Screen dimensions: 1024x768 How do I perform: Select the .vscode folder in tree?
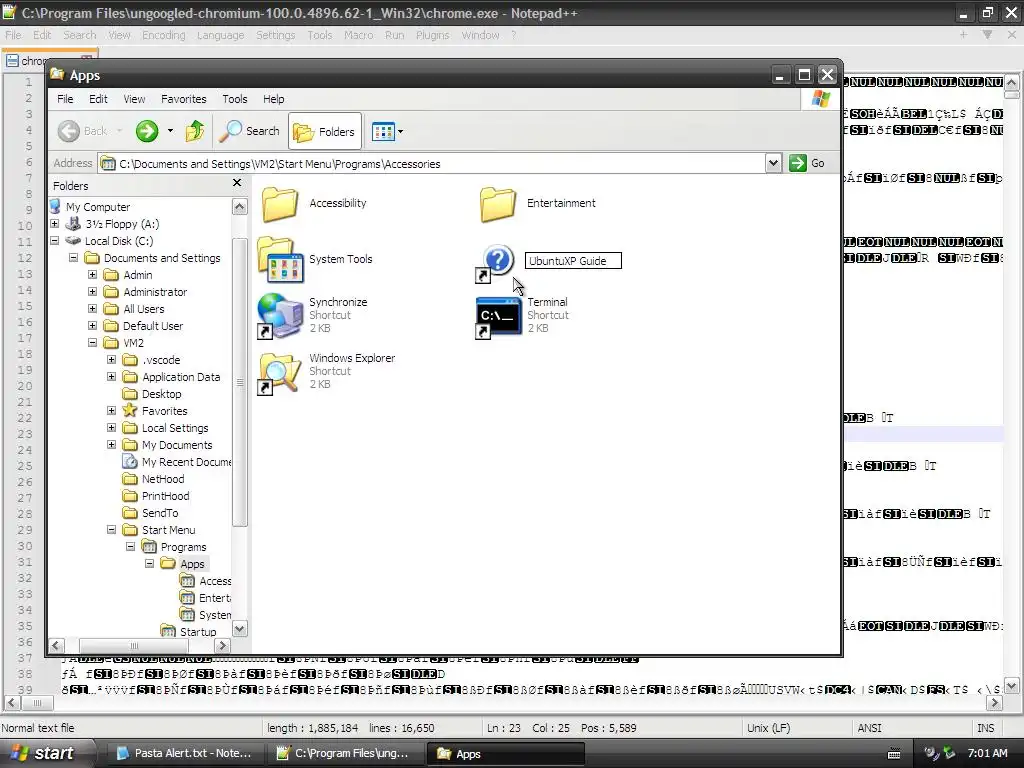tap(161, 360)
